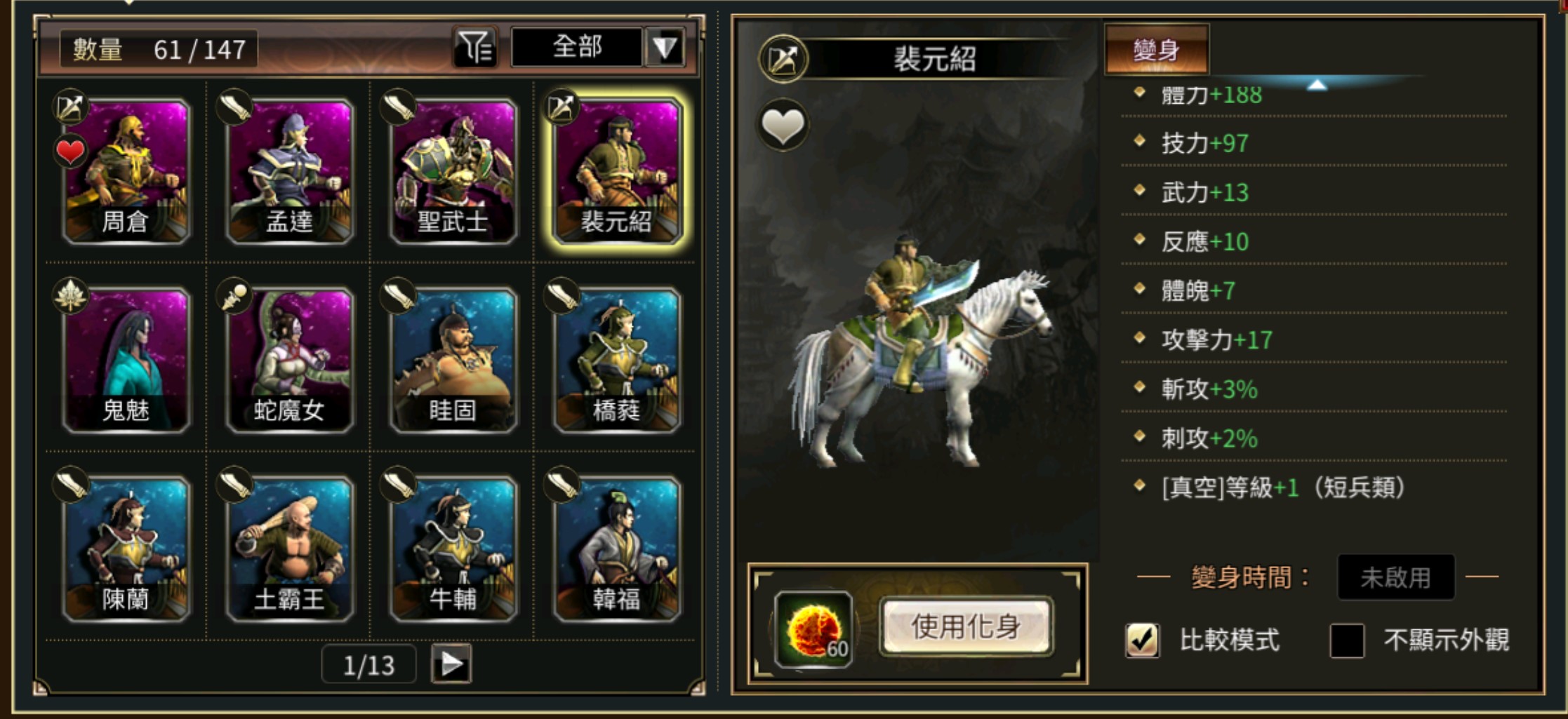
Task: Click the up arrow above stats list
Action: coord(1317,85)
